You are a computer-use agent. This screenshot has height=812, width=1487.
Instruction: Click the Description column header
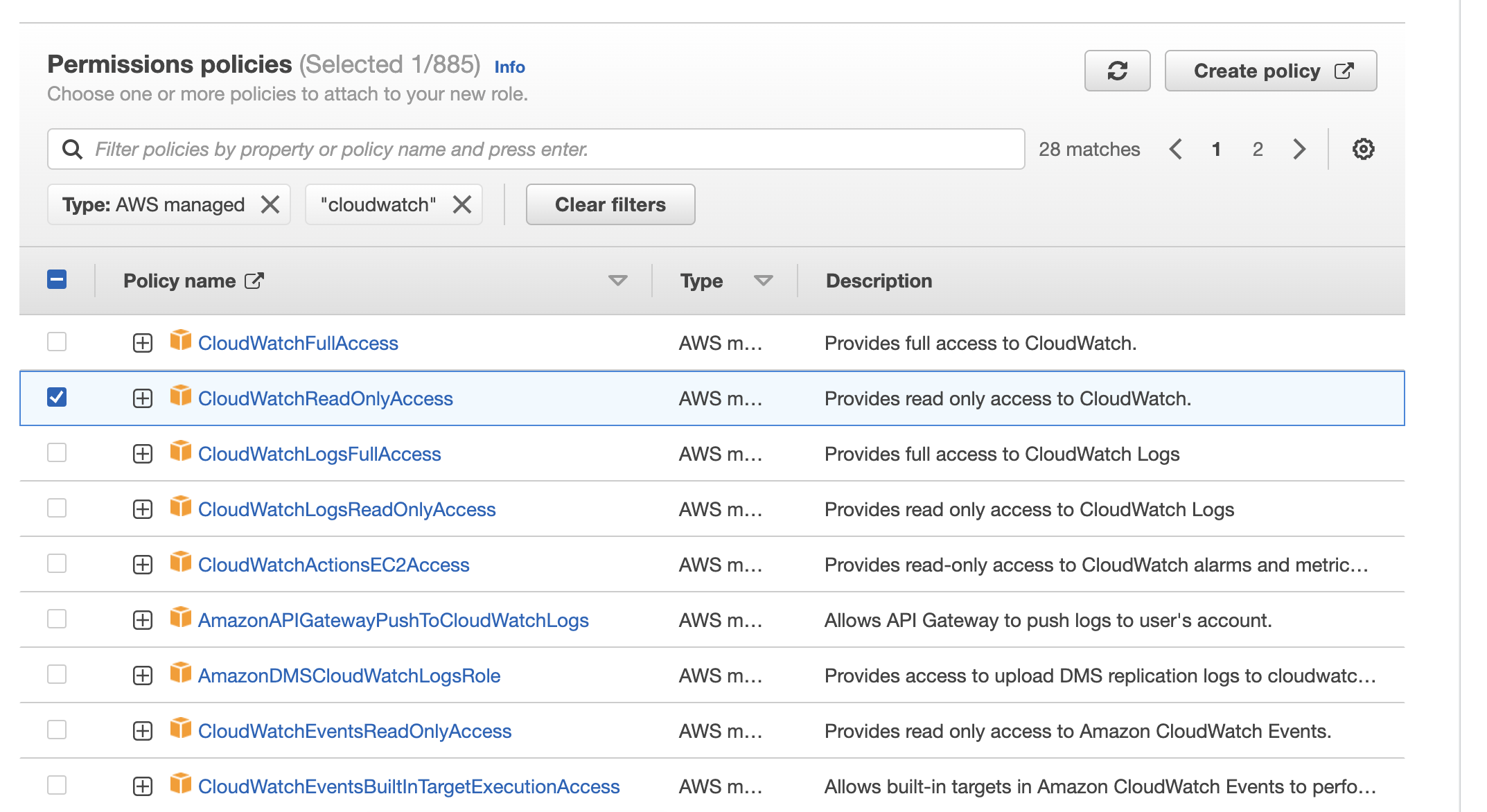[x=879, y=281]
